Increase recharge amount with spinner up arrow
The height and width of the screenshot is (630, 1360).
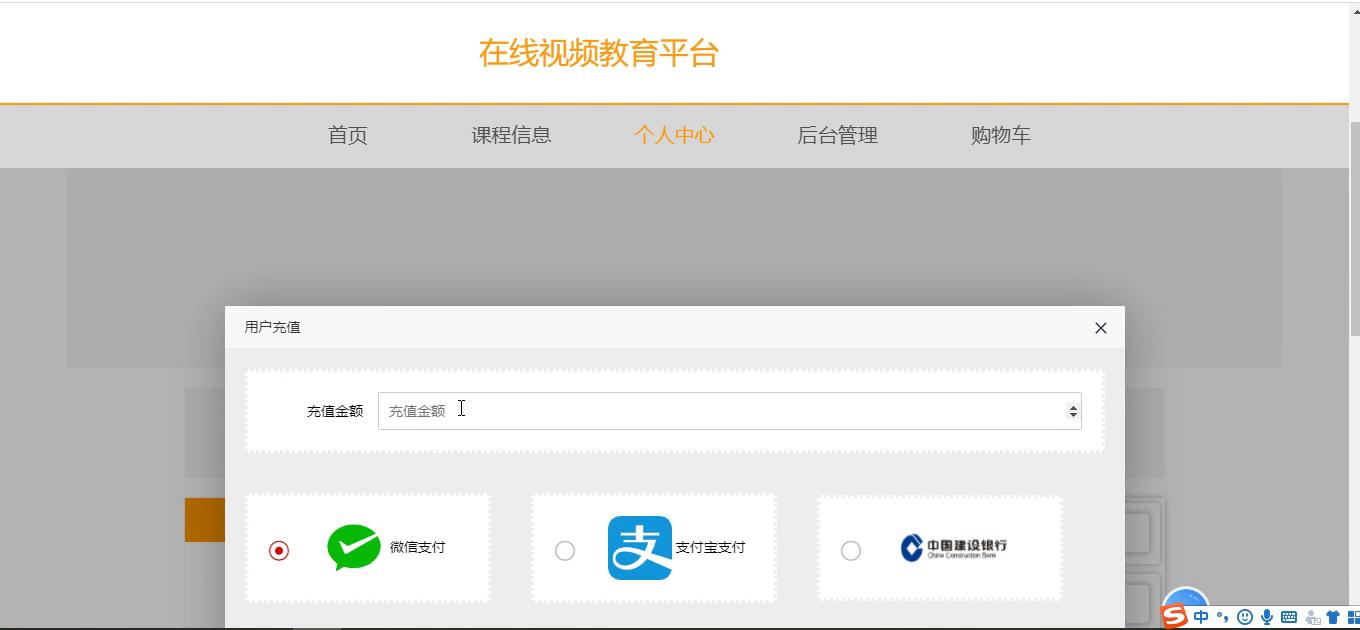coord(1073,407)
